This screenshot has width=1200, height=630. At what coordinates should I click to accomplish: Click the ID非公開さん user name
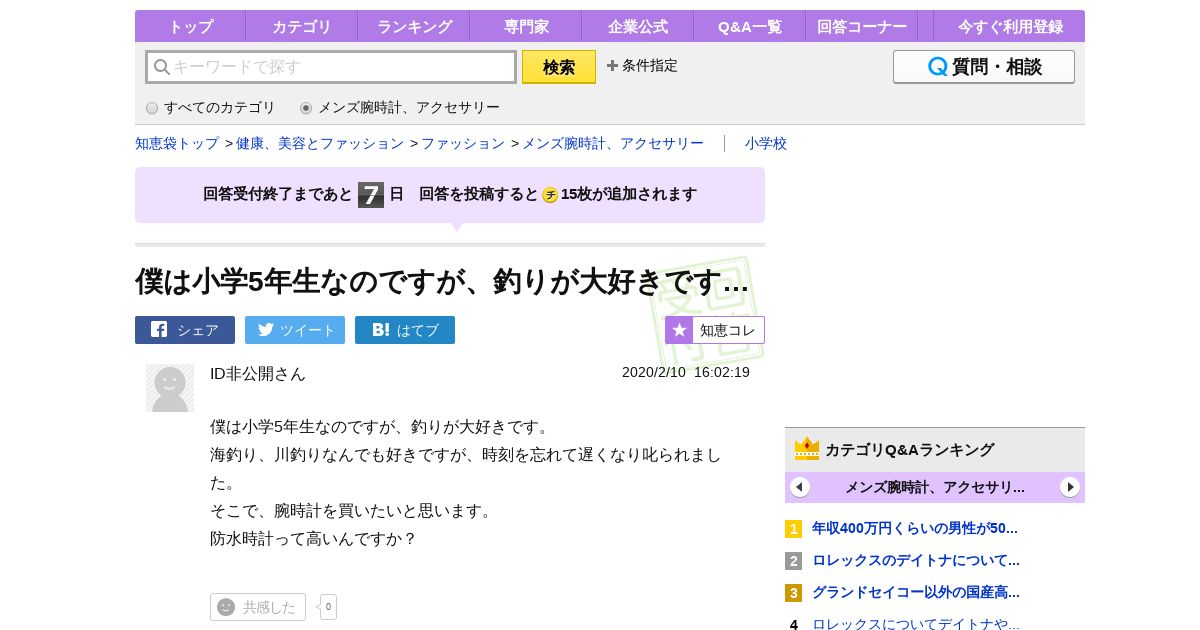258,374
